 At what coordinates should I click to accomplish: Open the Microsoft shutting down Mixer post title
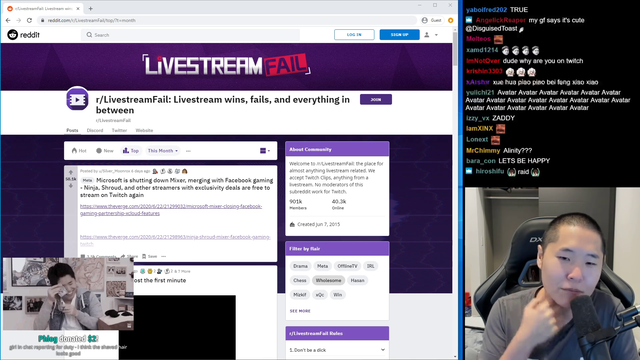point(176,187)
